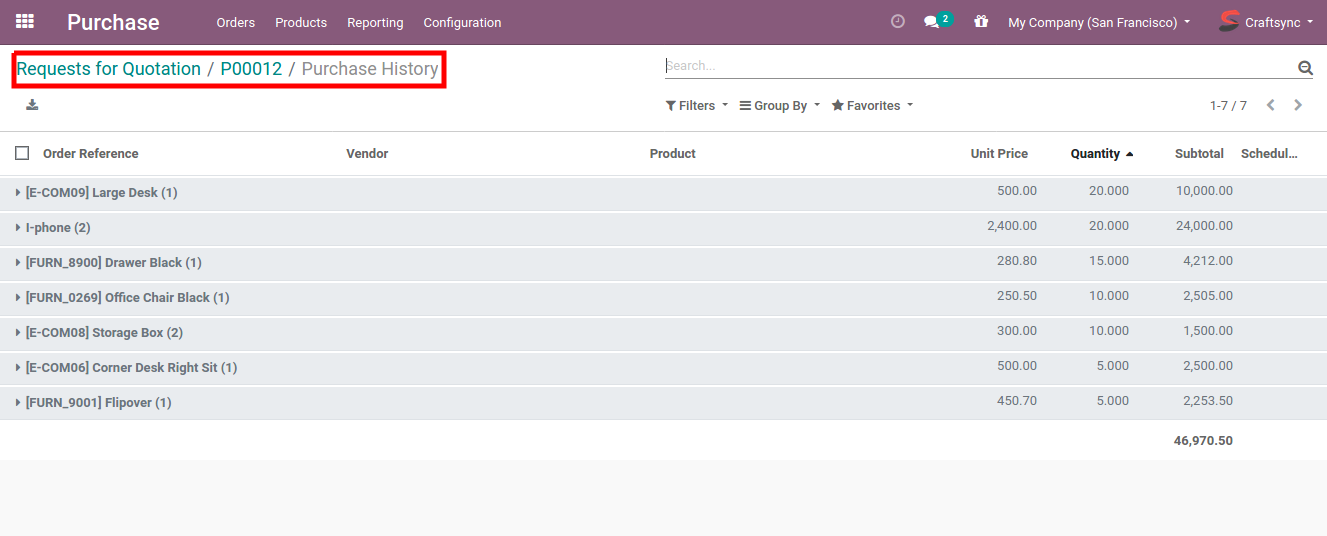Toggle the select-all checkbox in header
This screenshot has width=1327, height=536.
22,153
